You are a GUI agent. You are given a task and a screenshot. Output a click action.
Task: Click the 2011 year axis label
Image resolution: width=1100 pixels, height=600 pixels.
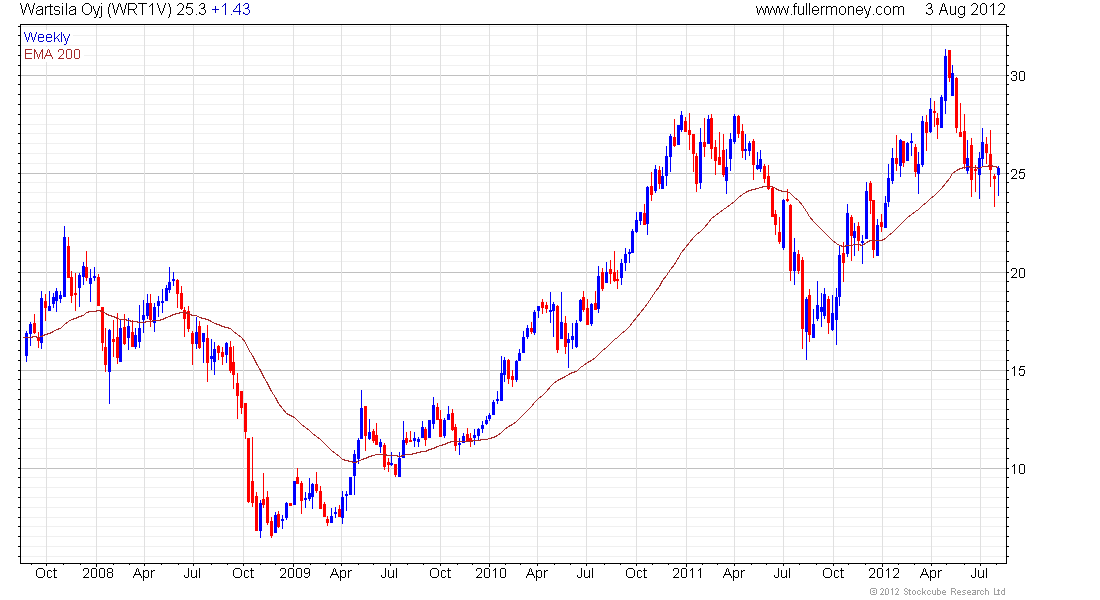tap(688, 573)
